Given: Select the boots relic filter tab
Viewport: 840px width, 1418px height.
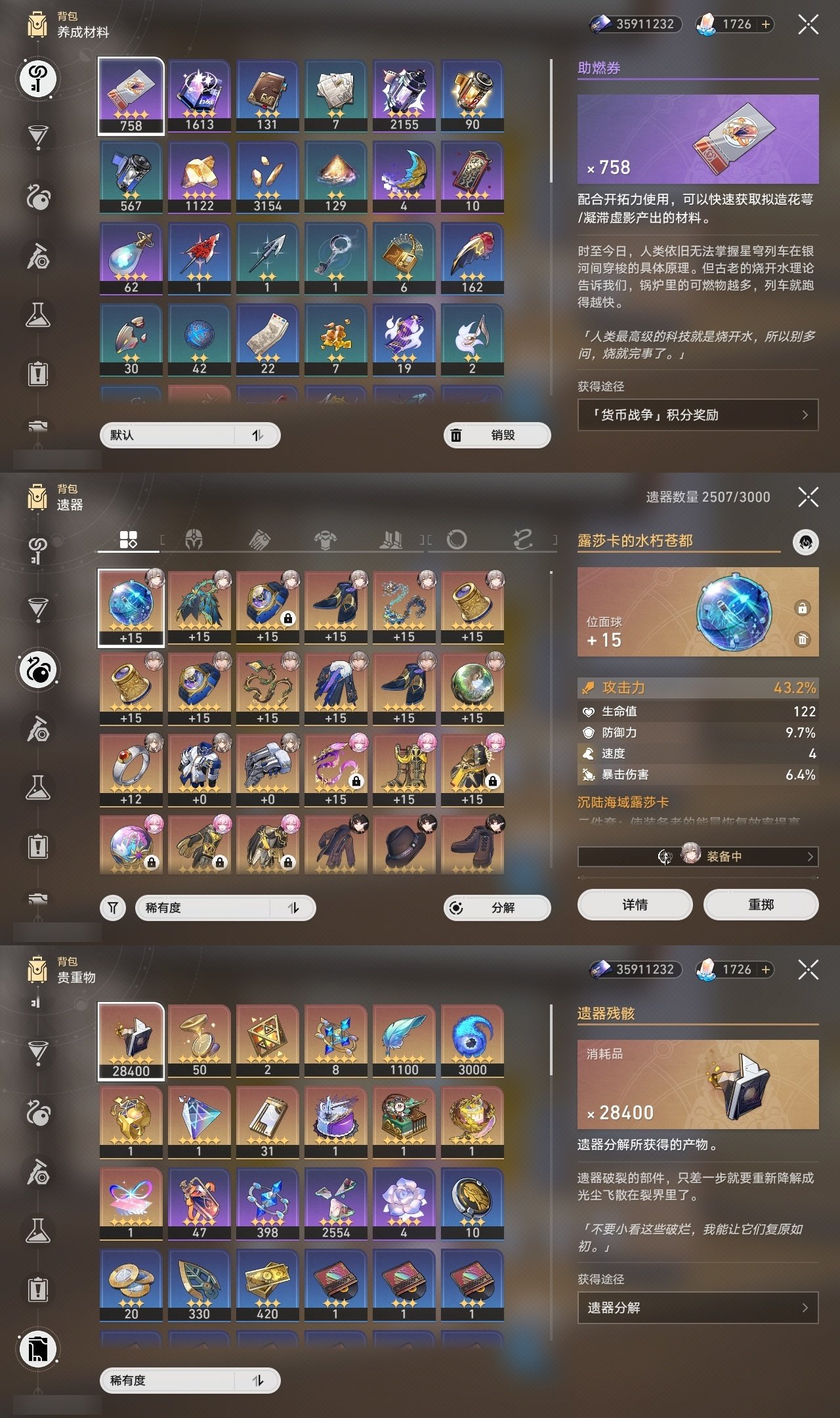Looking at the screenshot, I should coord(392,540).
